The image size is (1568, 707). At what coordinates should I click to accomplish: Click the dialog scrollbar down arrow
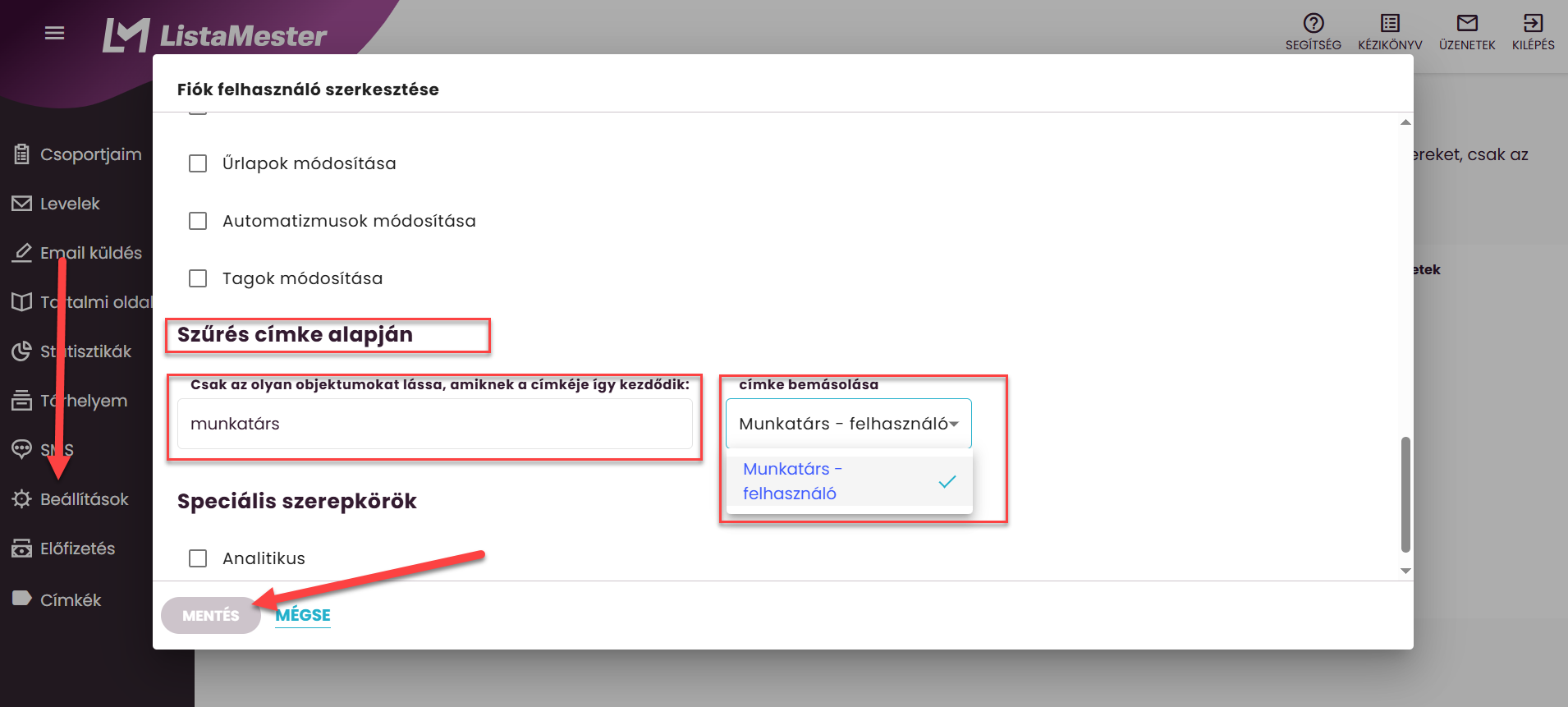[1405, 571]
